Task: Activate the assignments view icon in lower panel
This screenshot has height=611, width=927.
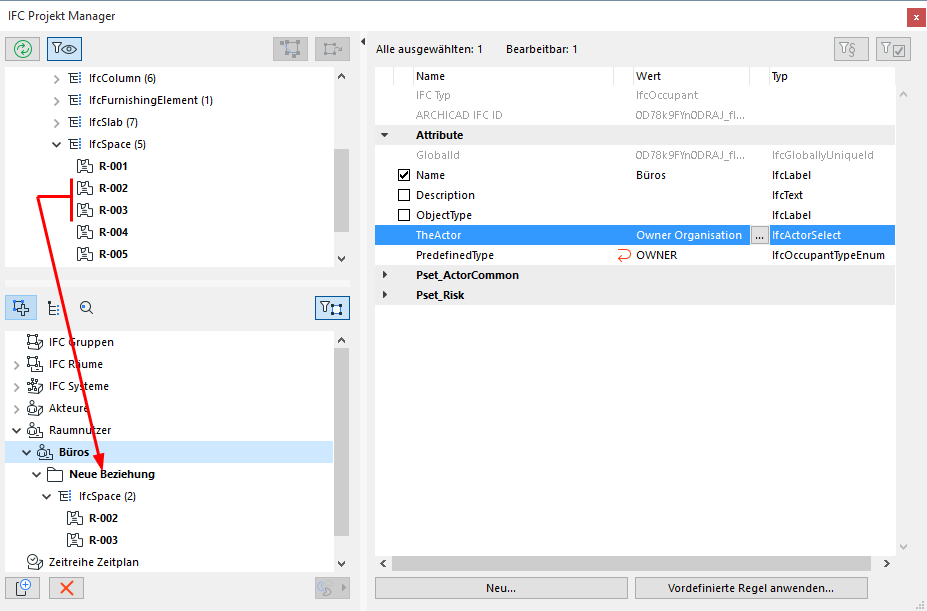Action: pos(21,308)
